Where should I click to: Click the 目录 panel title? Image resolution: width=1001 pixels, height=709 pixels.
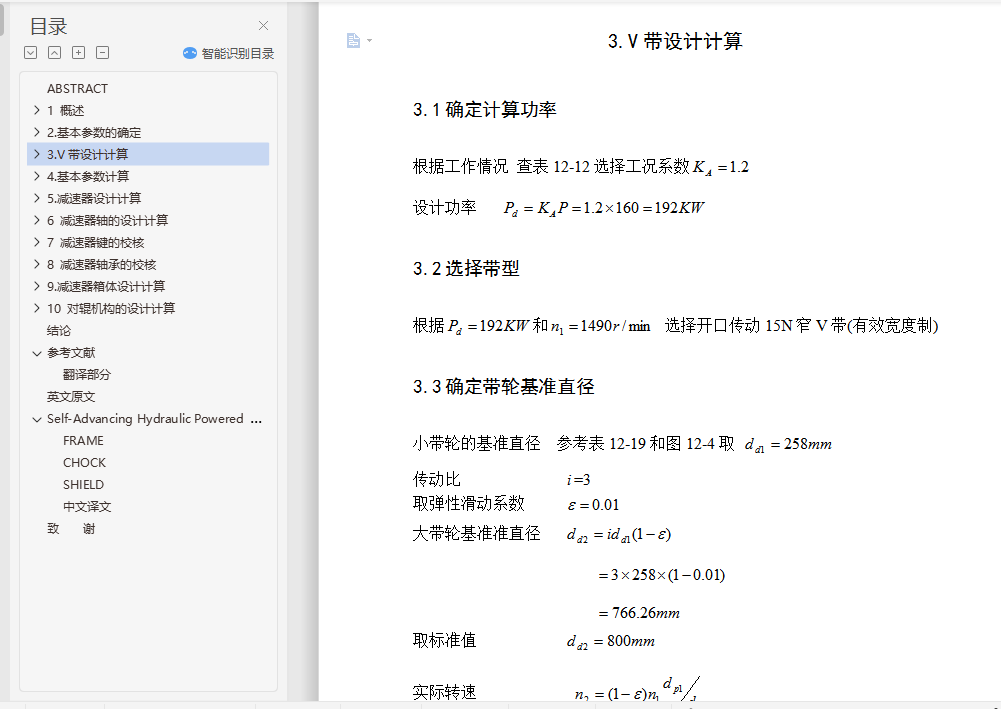pos(49,26)
